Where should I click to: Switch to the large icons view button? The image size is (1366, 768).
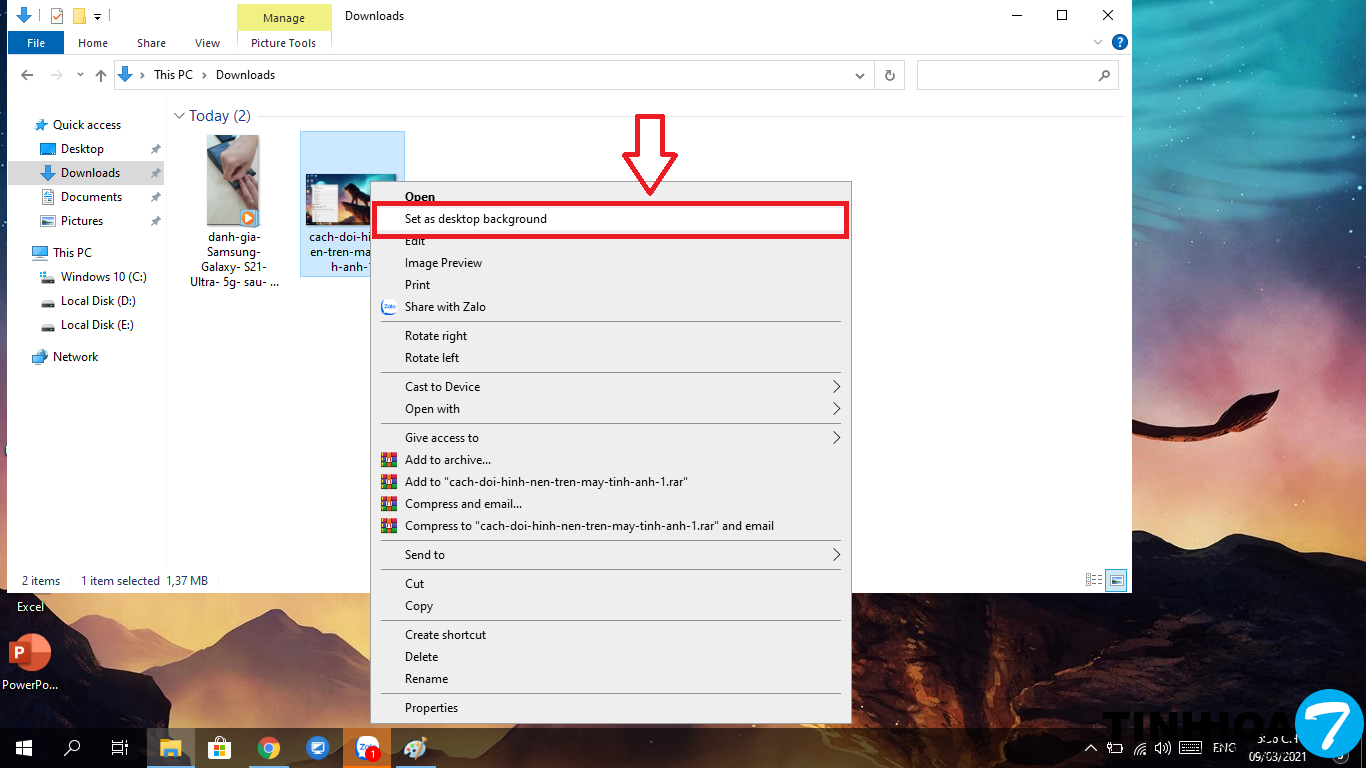[x=1117, y=580]
